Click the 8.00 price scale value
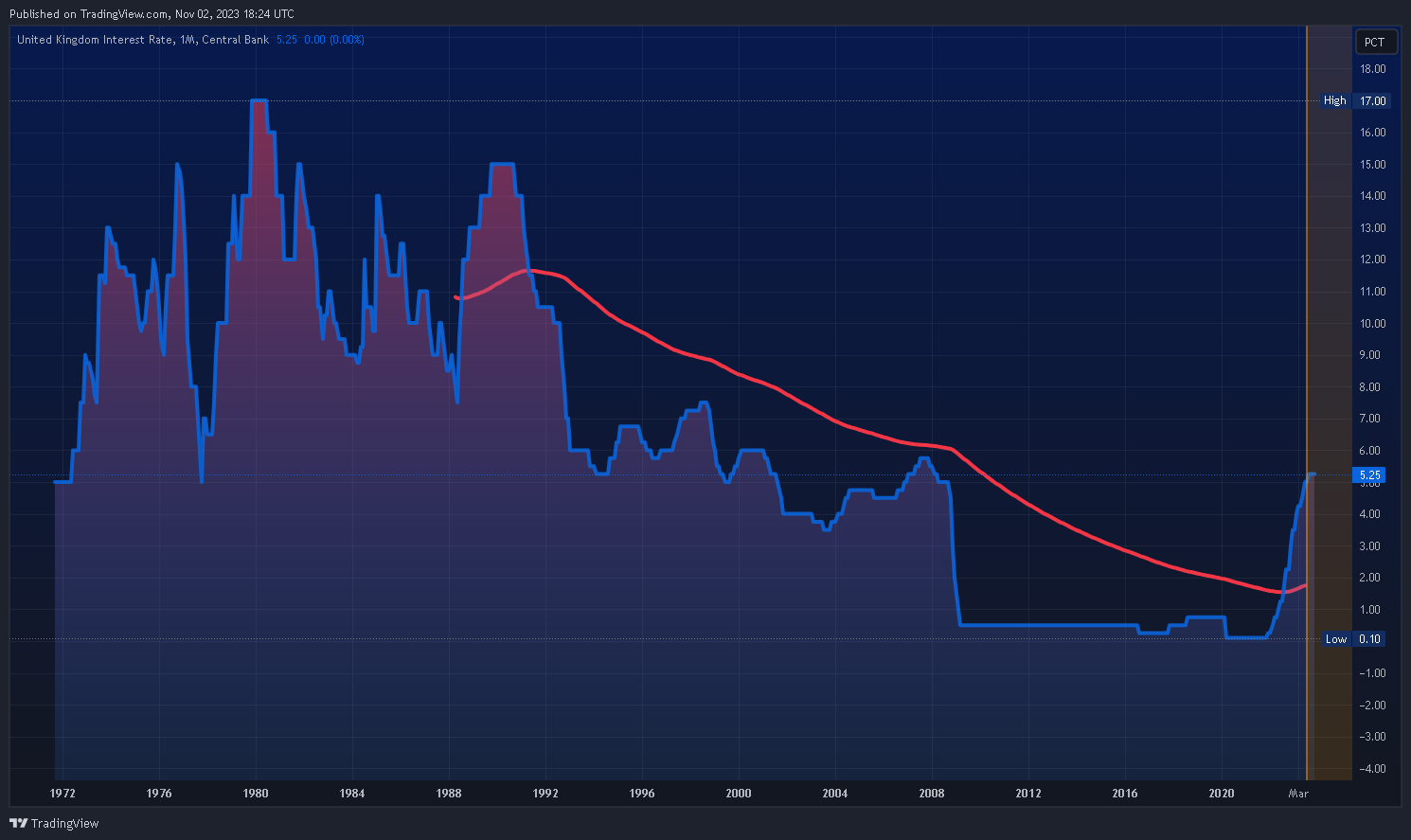Viewport: 1411px width, 840px height. 1369,387
